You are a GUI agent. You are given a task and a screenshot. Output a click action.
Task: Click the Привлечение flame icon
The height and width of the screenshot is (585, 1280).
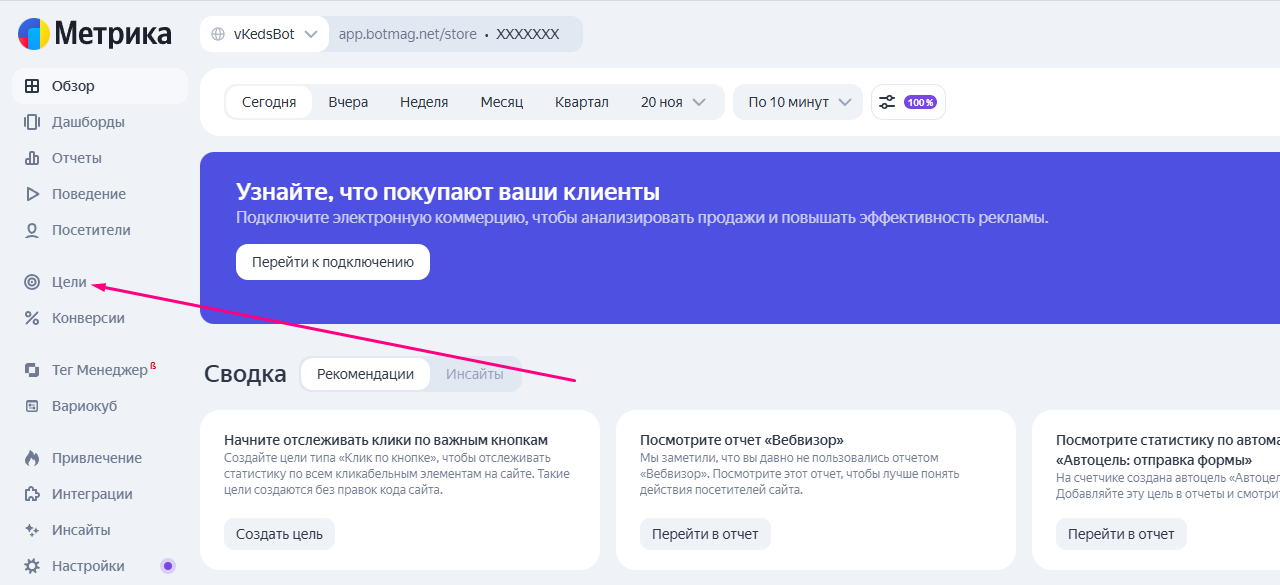32,458
